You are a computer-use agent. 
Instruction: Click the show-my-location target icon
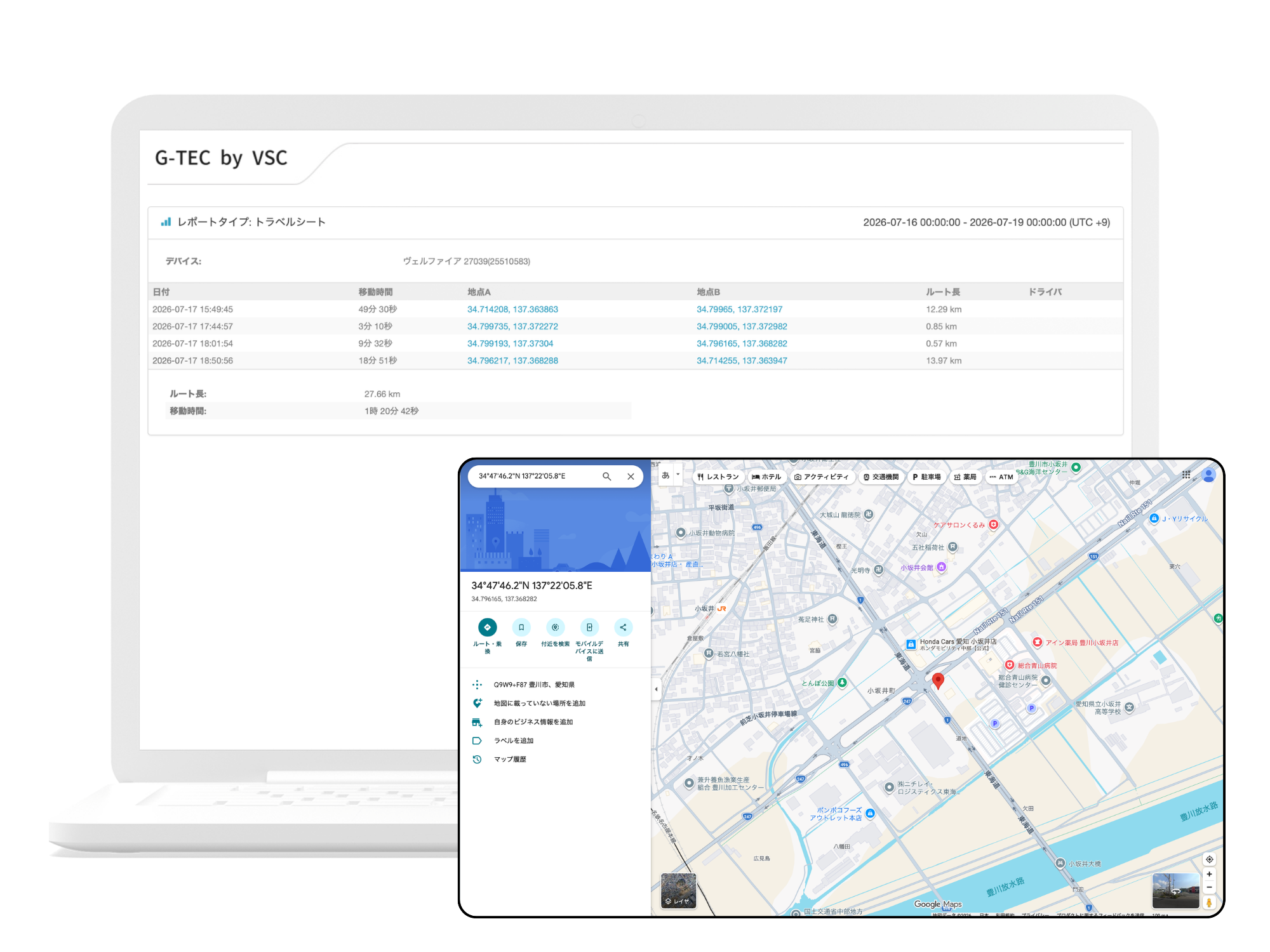(1210, 859)
